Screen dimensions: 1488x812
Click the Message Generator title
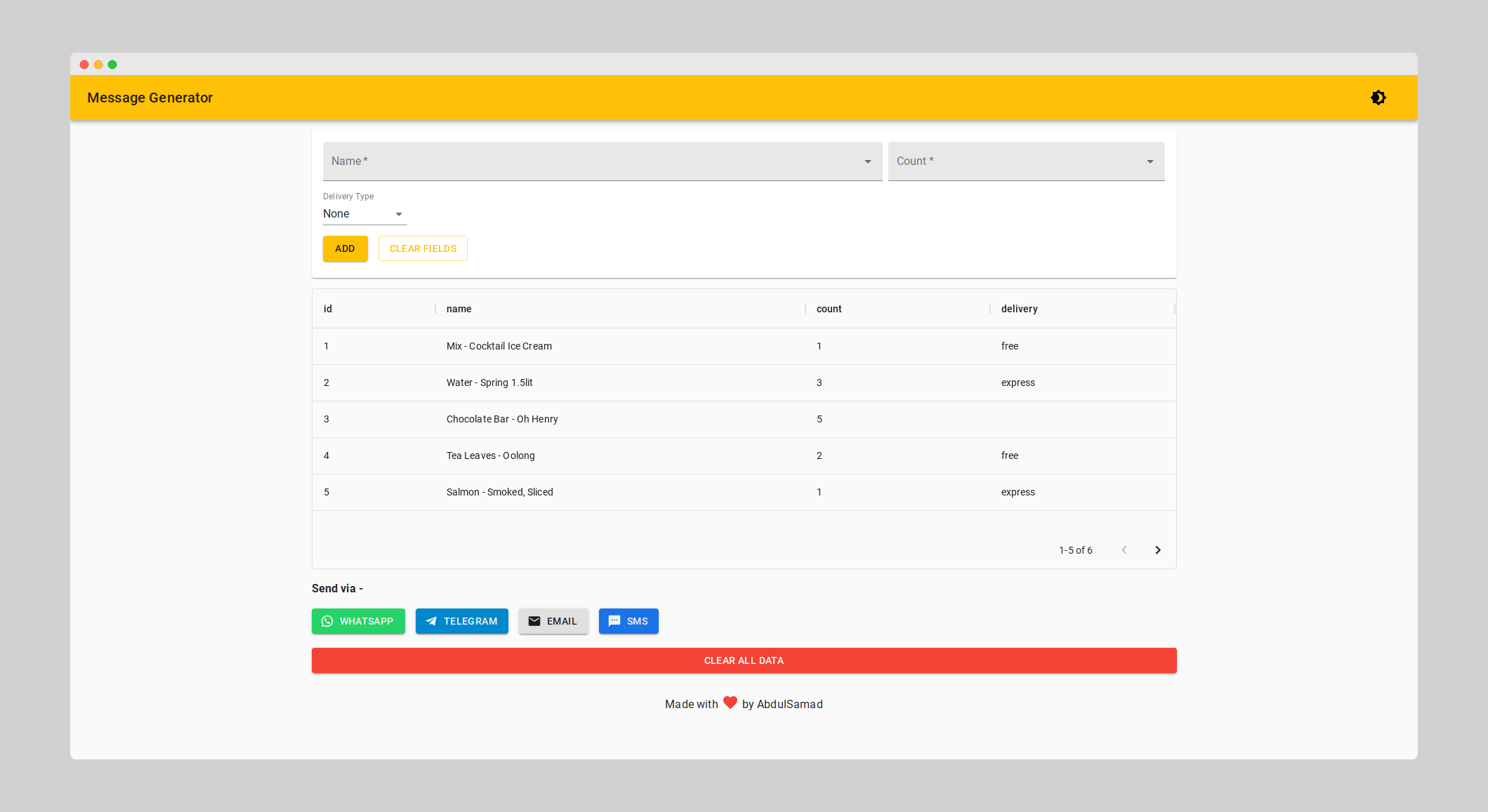pyautogui.click(x=150, y=98)
